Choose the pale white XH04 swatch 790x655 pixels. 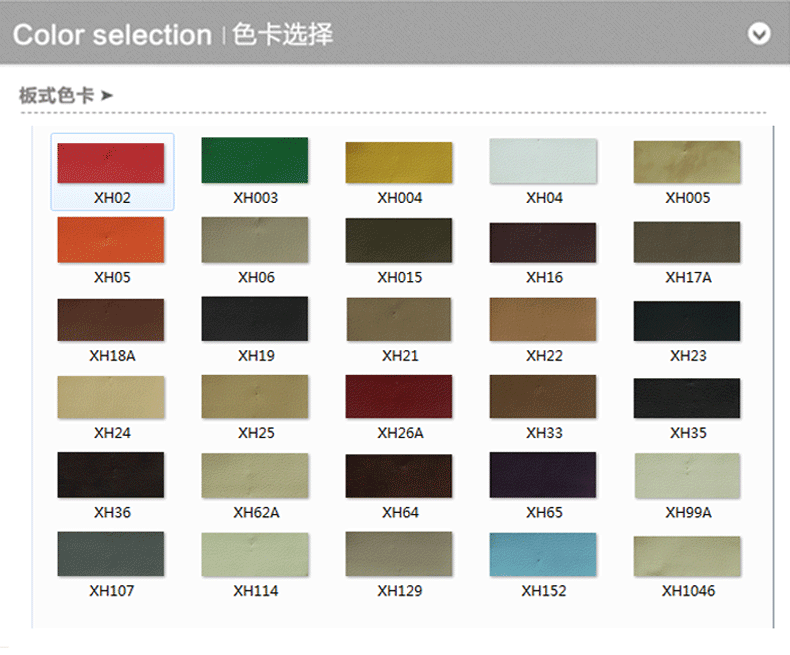click(x=543, y=161)
